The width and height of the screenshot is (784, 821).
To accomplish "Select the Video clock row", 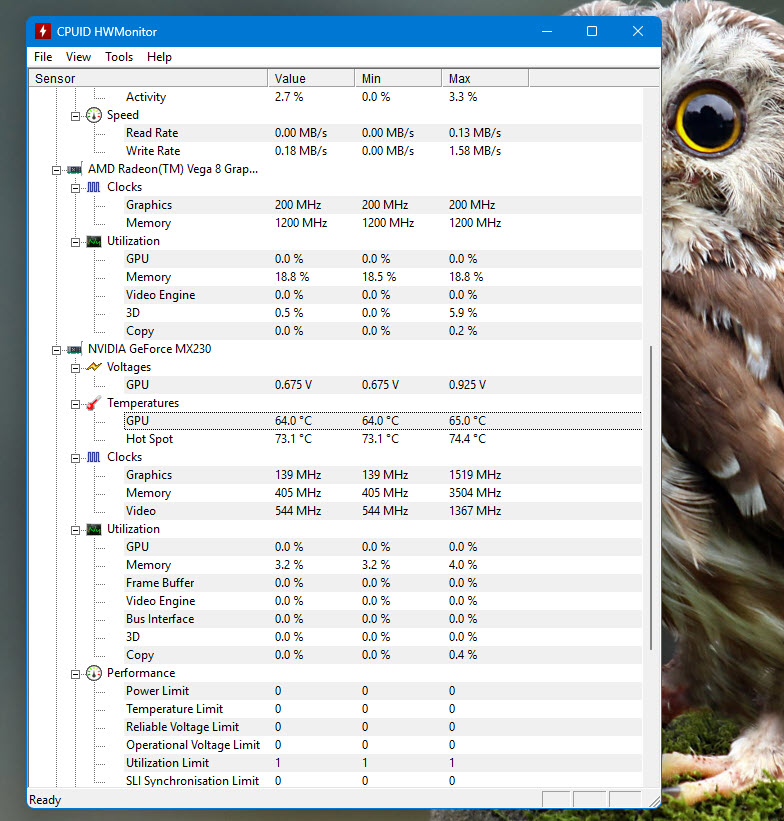I will click(383, 511).
